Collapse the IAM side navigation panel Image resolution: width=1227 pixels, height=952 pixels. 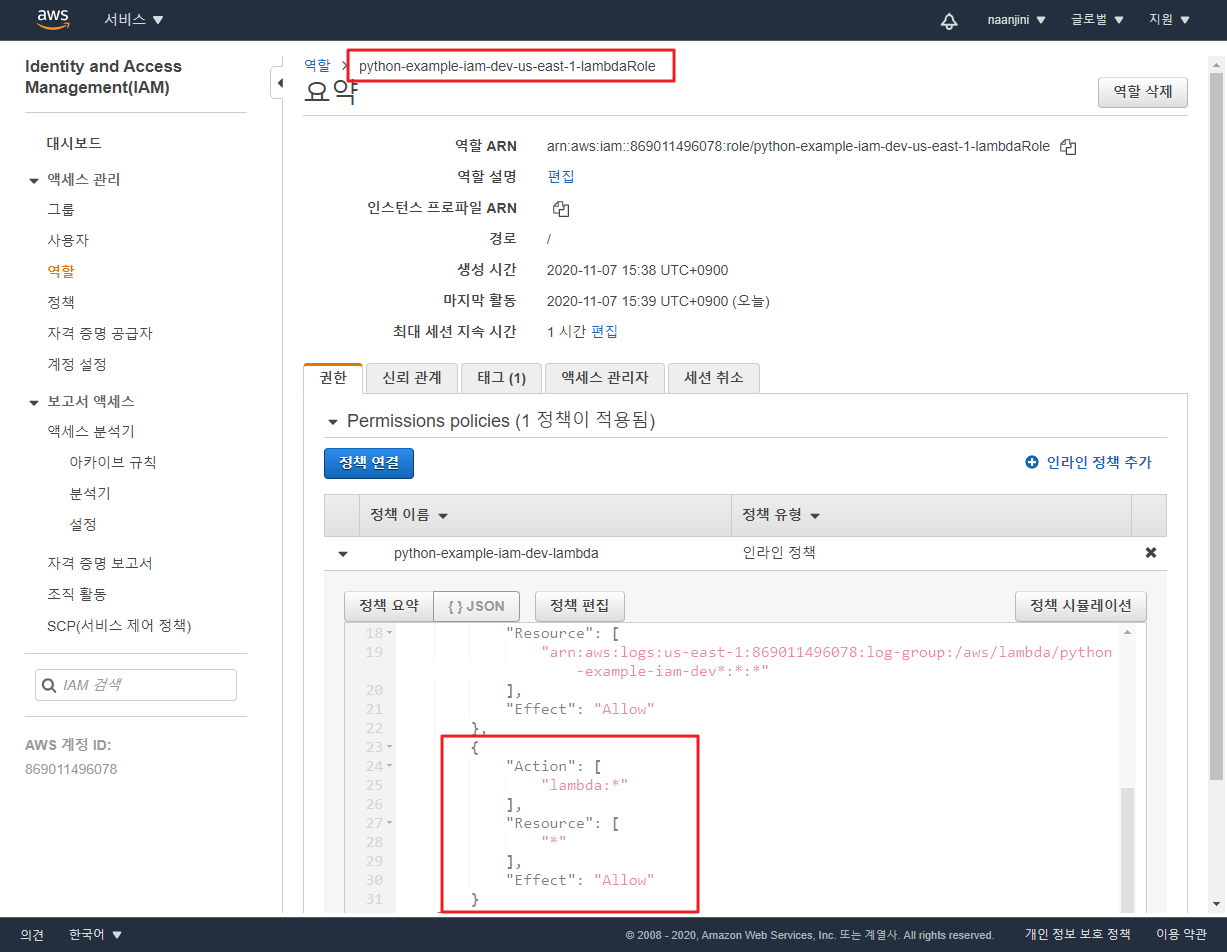click(279, 84)
